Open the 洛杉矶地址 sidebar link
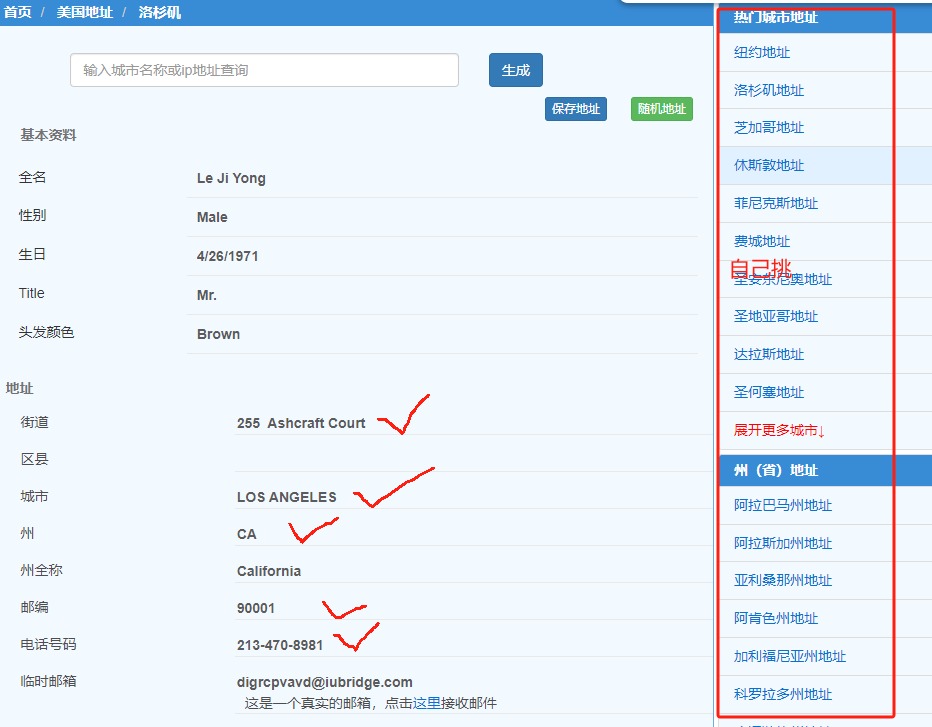 pyautogui.click(x=769, y=90)
